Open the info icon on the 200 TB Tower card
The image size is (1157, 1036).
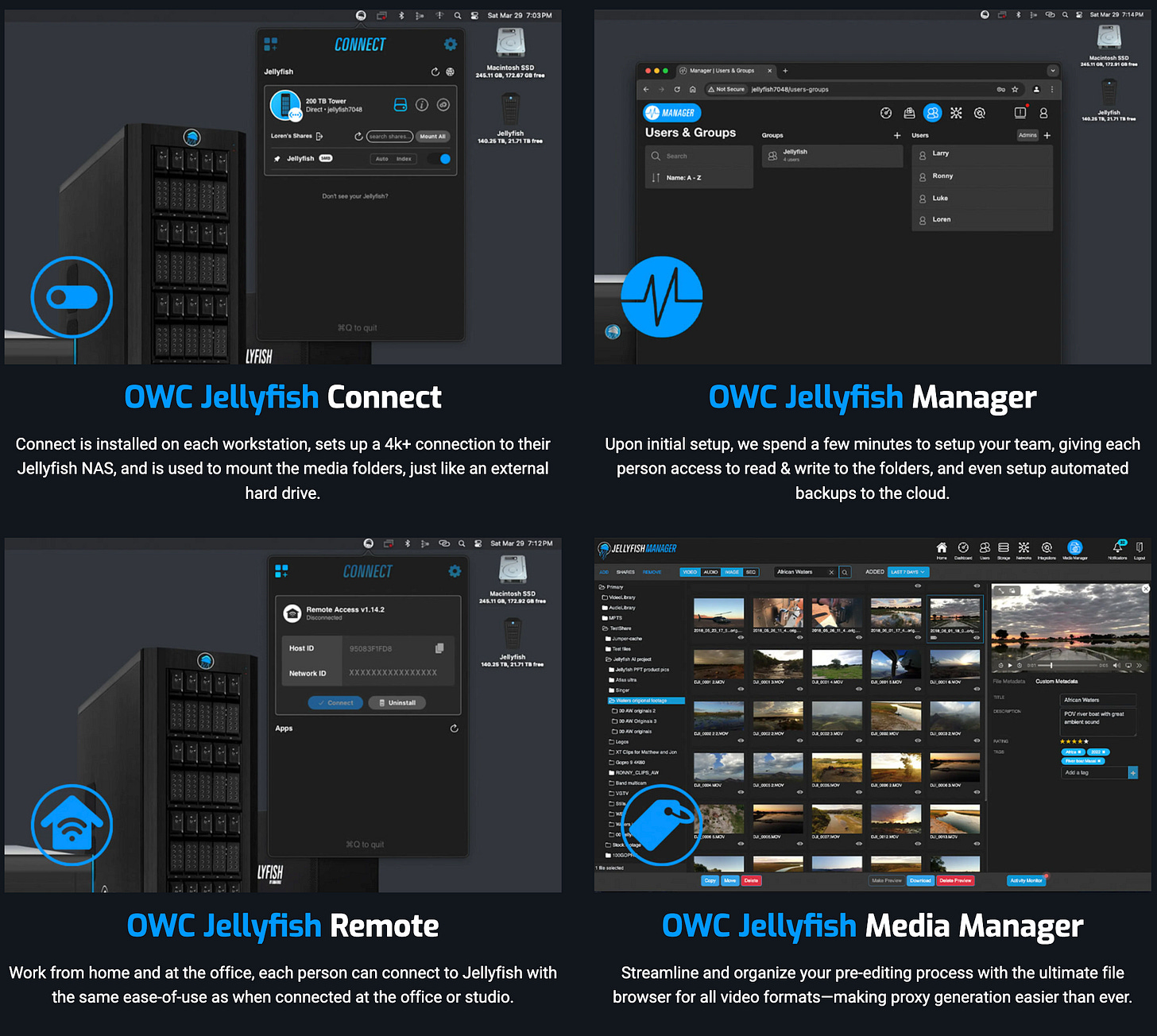pos(422,105)
